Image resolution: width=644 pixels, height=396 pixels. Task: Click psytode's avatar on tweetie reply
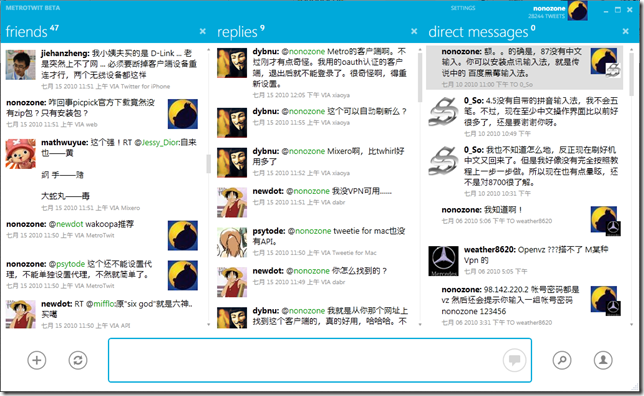pos(232,242)
